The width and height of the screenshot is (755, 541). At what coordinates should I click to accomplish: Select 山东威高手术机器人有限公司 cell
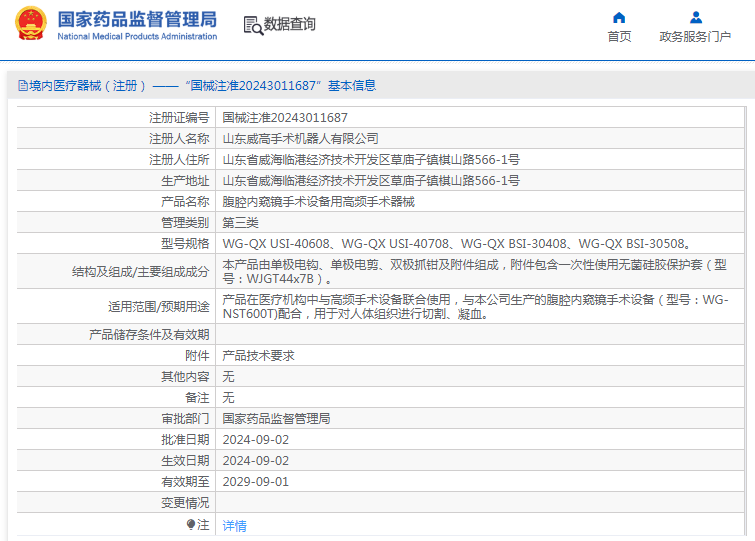[300, 139]
